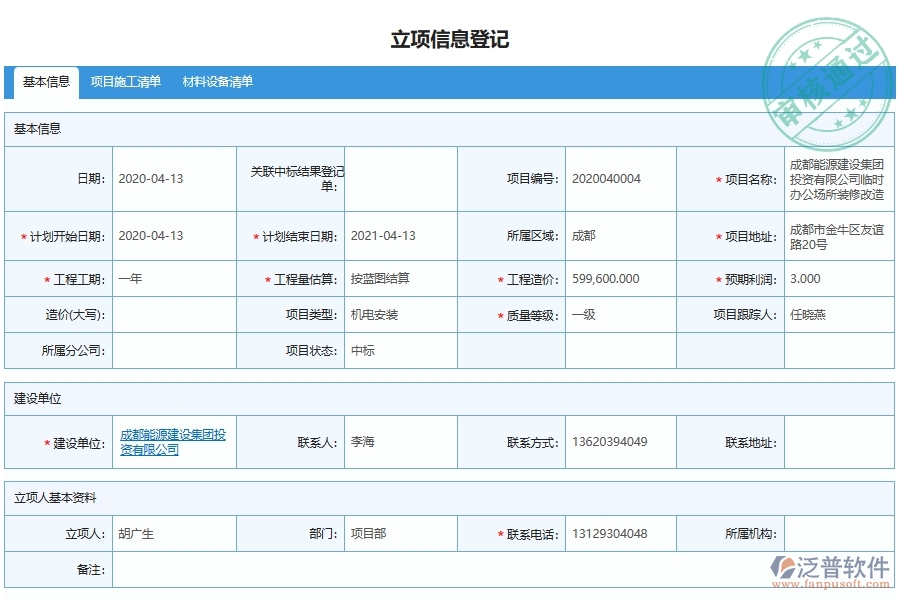The height and width of the screenshot is (600, 900).
Task: Select the empty 备注 field
Action: (400, 572)
